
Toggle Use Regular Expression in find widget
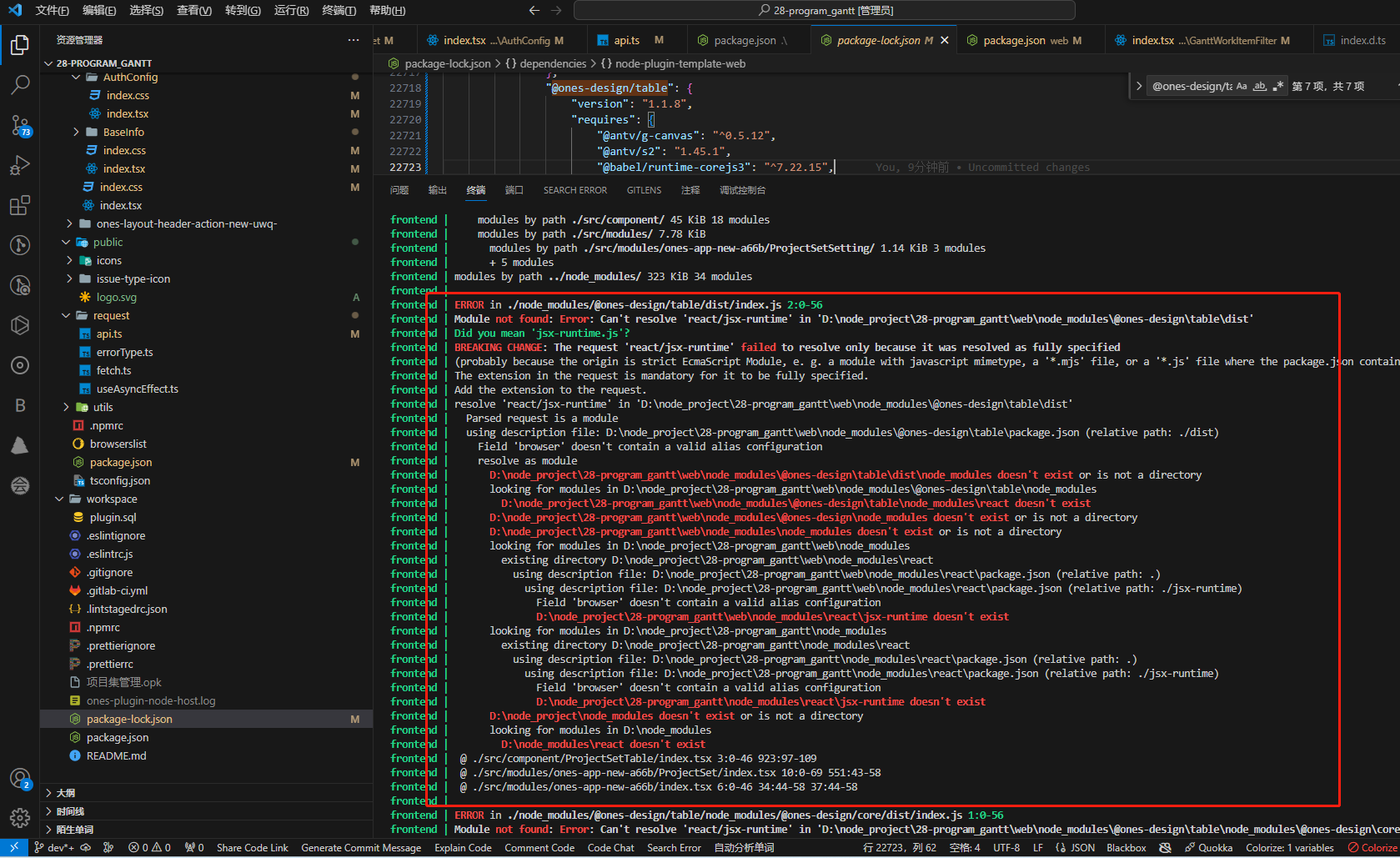pyautogui.click(x=1278, y=86)
